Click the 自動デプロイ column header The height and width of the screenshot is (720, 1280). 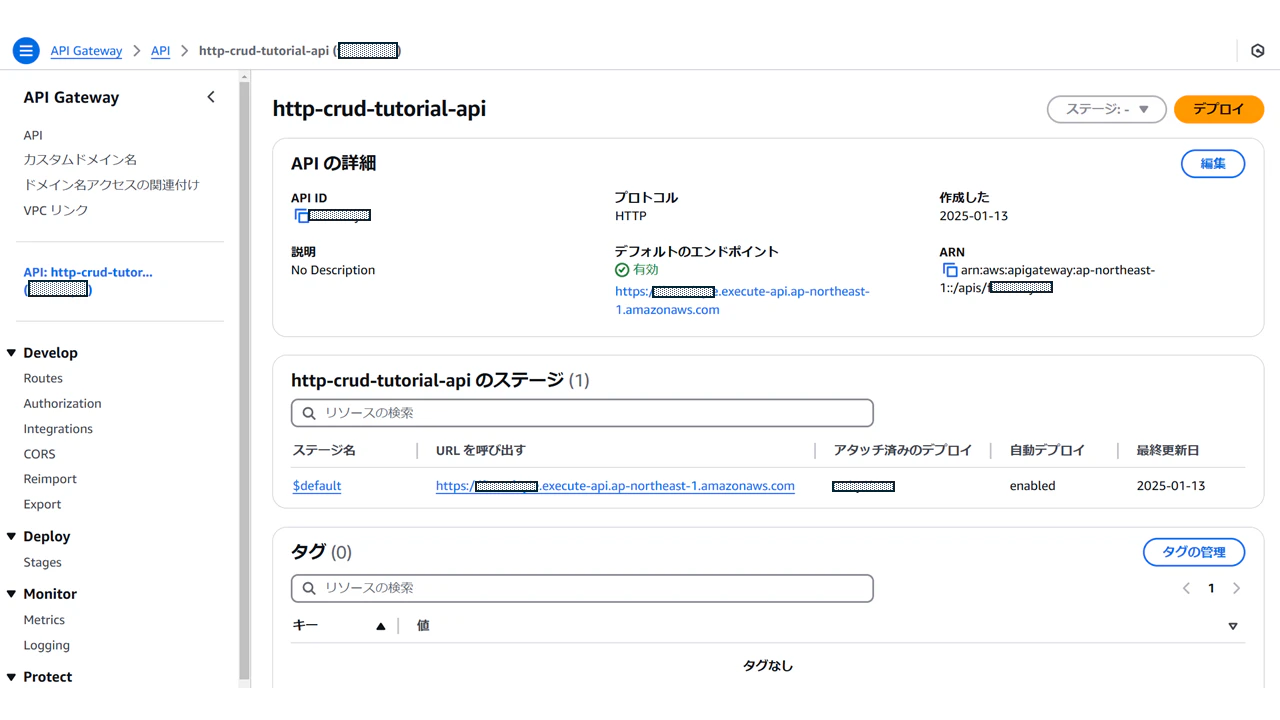coord(1047,451)
